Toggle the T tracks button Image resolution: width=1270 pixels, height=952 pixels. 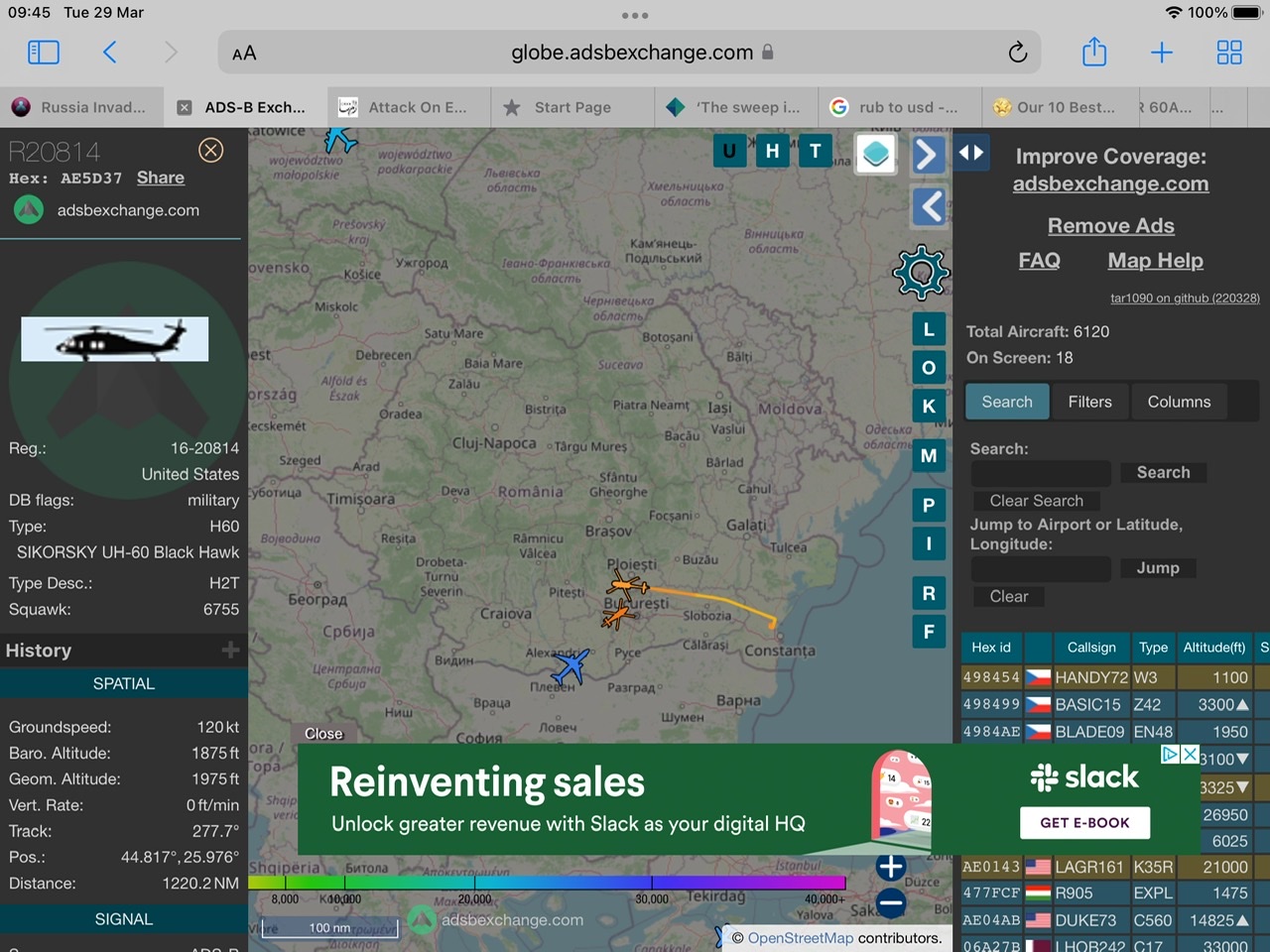click(816, 152)
